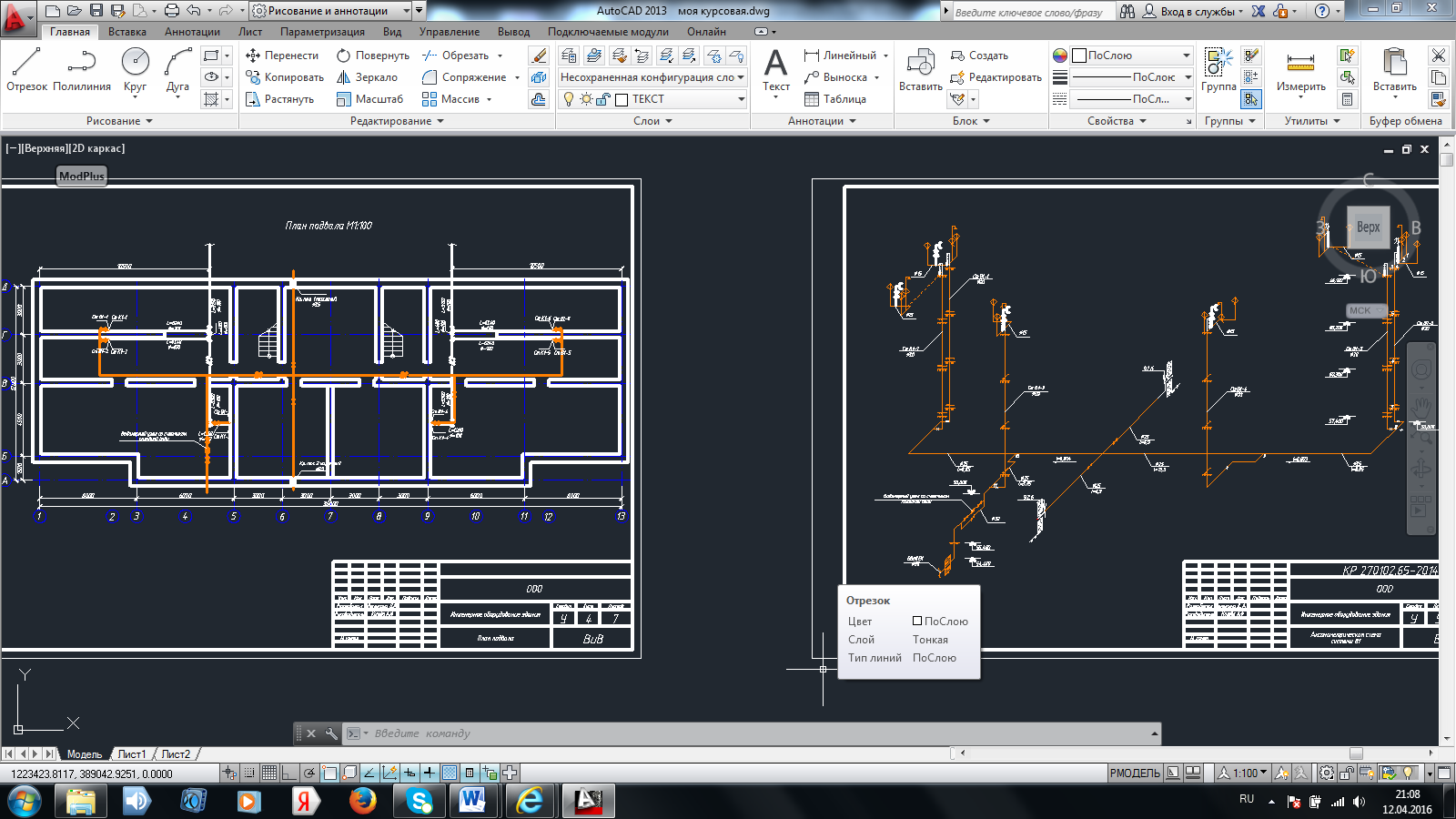Click Обрезать (Trim) command
This screenshot has height=819, width=1456.
[456, 56]
